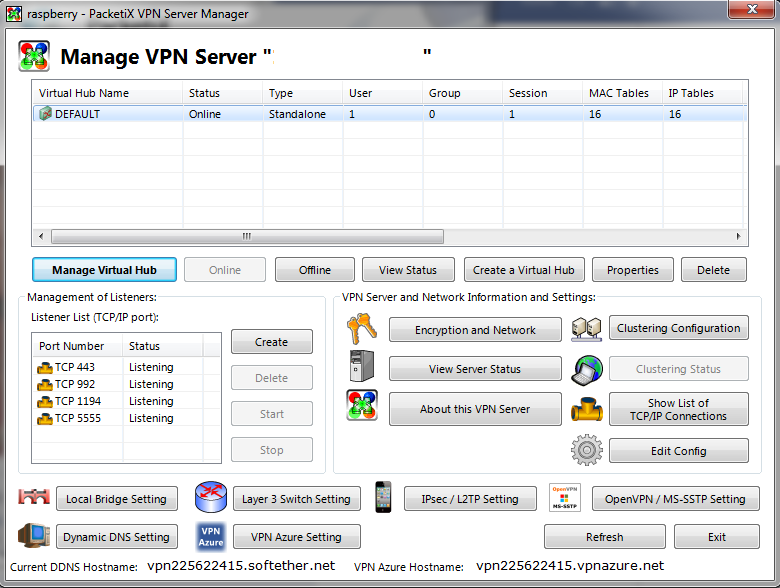Screen dimensions: 780x588
Task: Open IPsec / L2TP Setting
Action: pyautogui.click(x=470, y=498)
